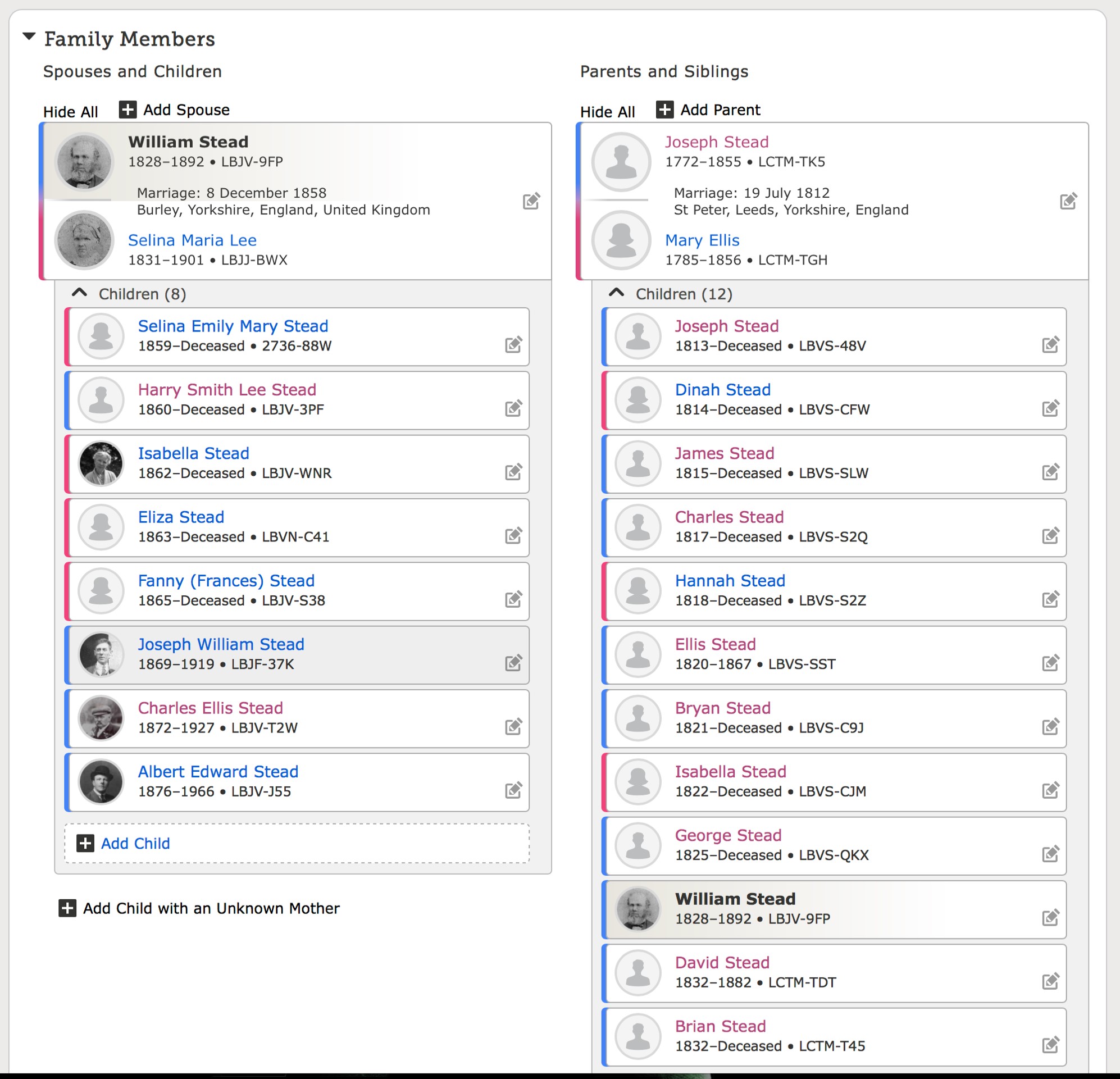Open Selina Maria Lee's profile
This screenshot has height=1079, width=1120.
tap(192, 240)
